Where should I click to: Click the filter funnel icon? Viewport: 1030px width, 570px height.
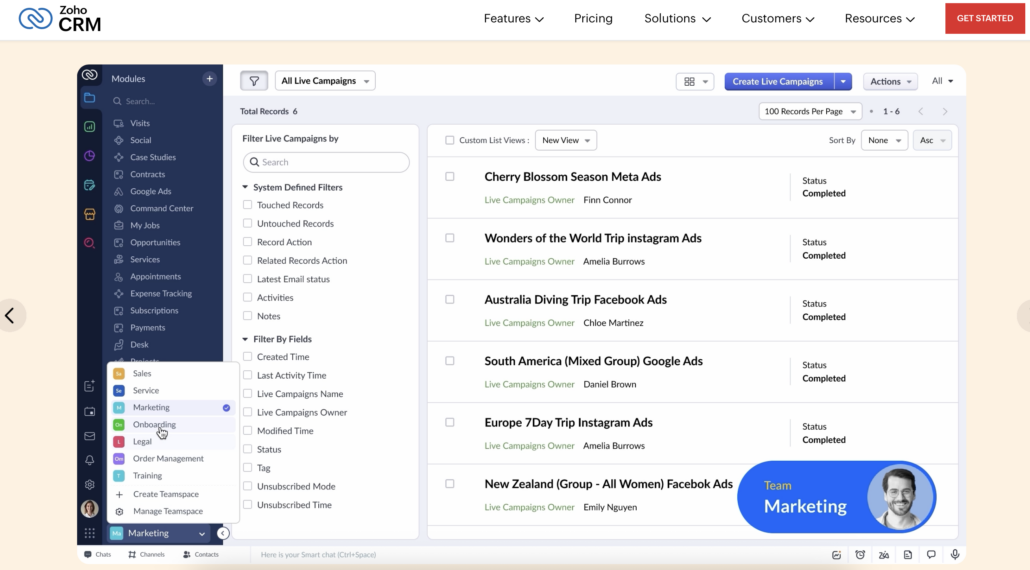pyautogui.click(x=254, y=81)
